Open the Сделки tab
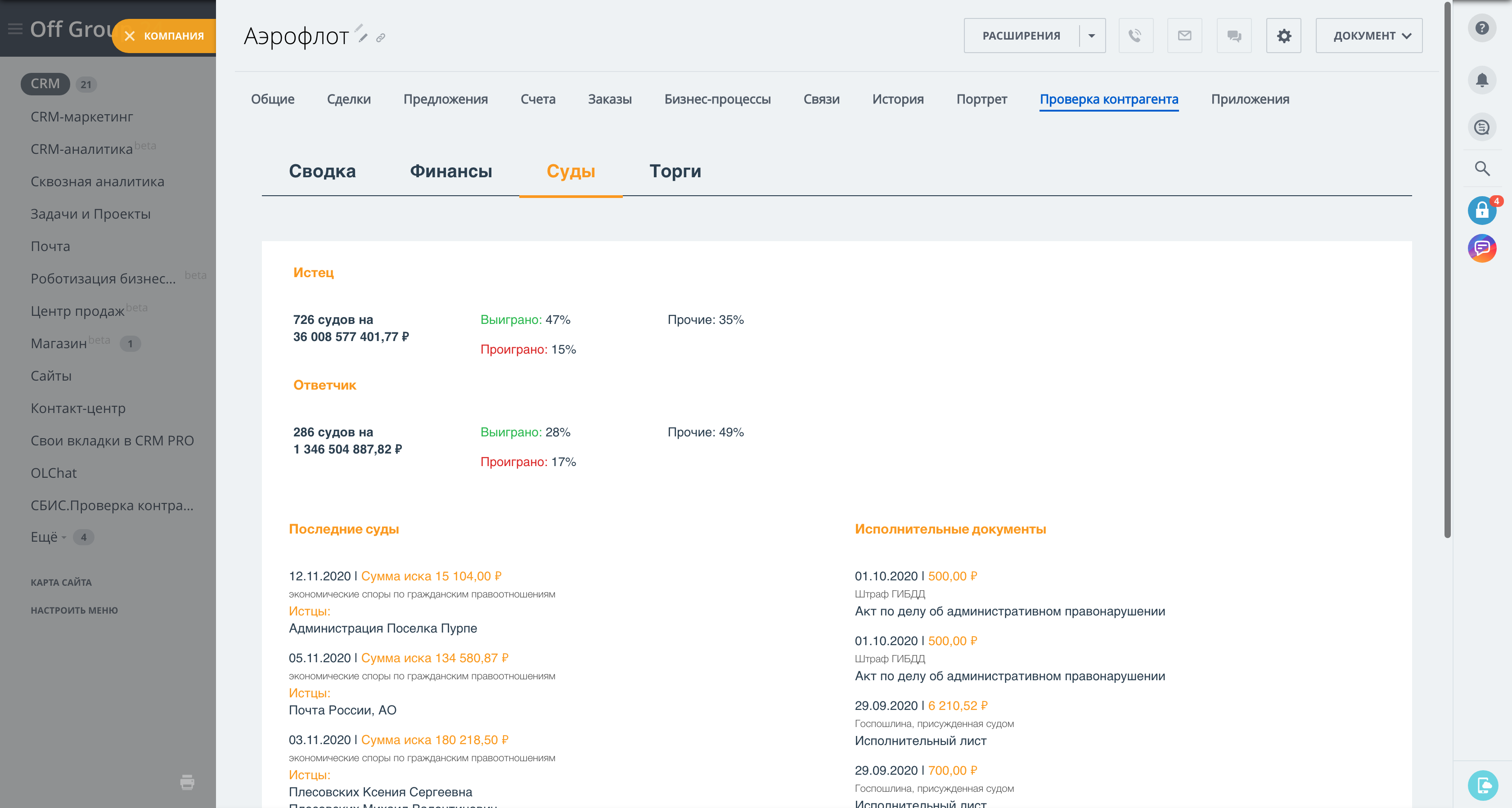The width and height of the screenshot is (1512, 808). click(x=349, y=99)
